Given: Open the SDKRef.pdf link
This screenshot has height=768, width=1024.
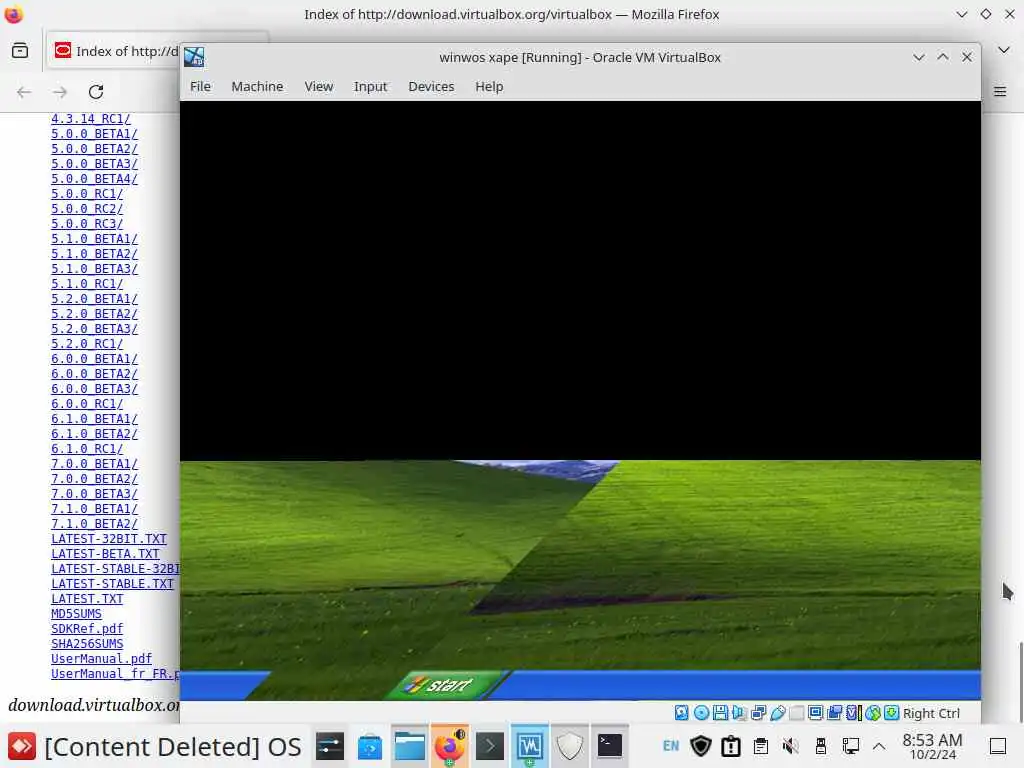Looking at the screenshot, I should click(x=87, y=630).
